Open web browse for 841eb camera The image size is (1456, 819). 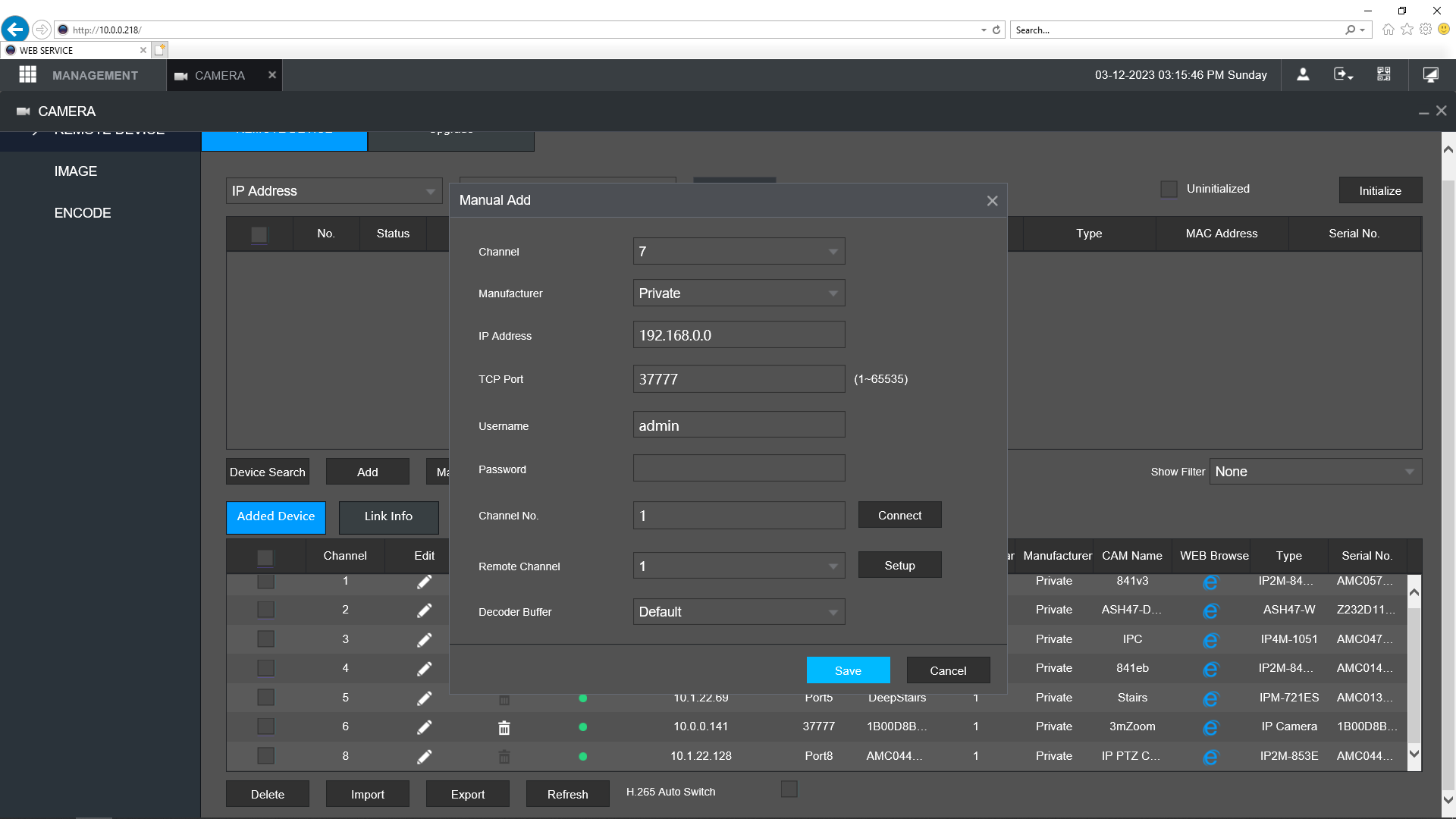(1210, 669)
